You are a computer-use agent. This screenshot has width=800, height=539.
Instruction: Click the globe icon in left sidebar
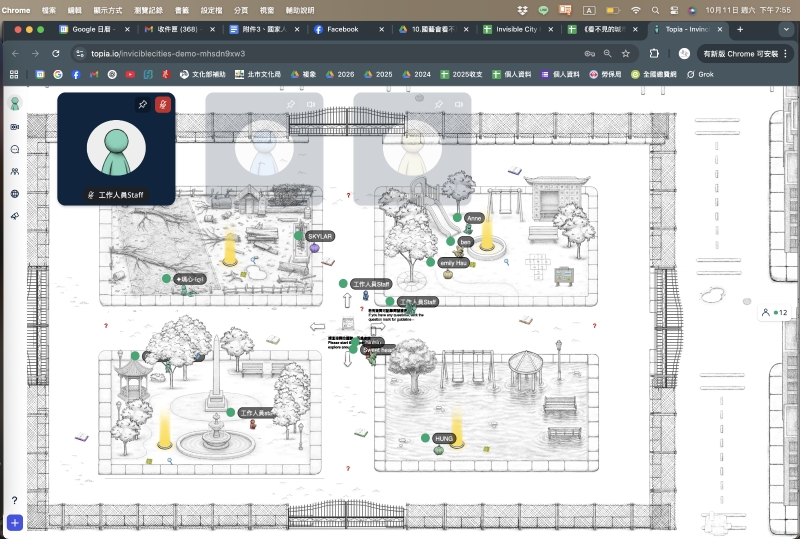point(15,194)
